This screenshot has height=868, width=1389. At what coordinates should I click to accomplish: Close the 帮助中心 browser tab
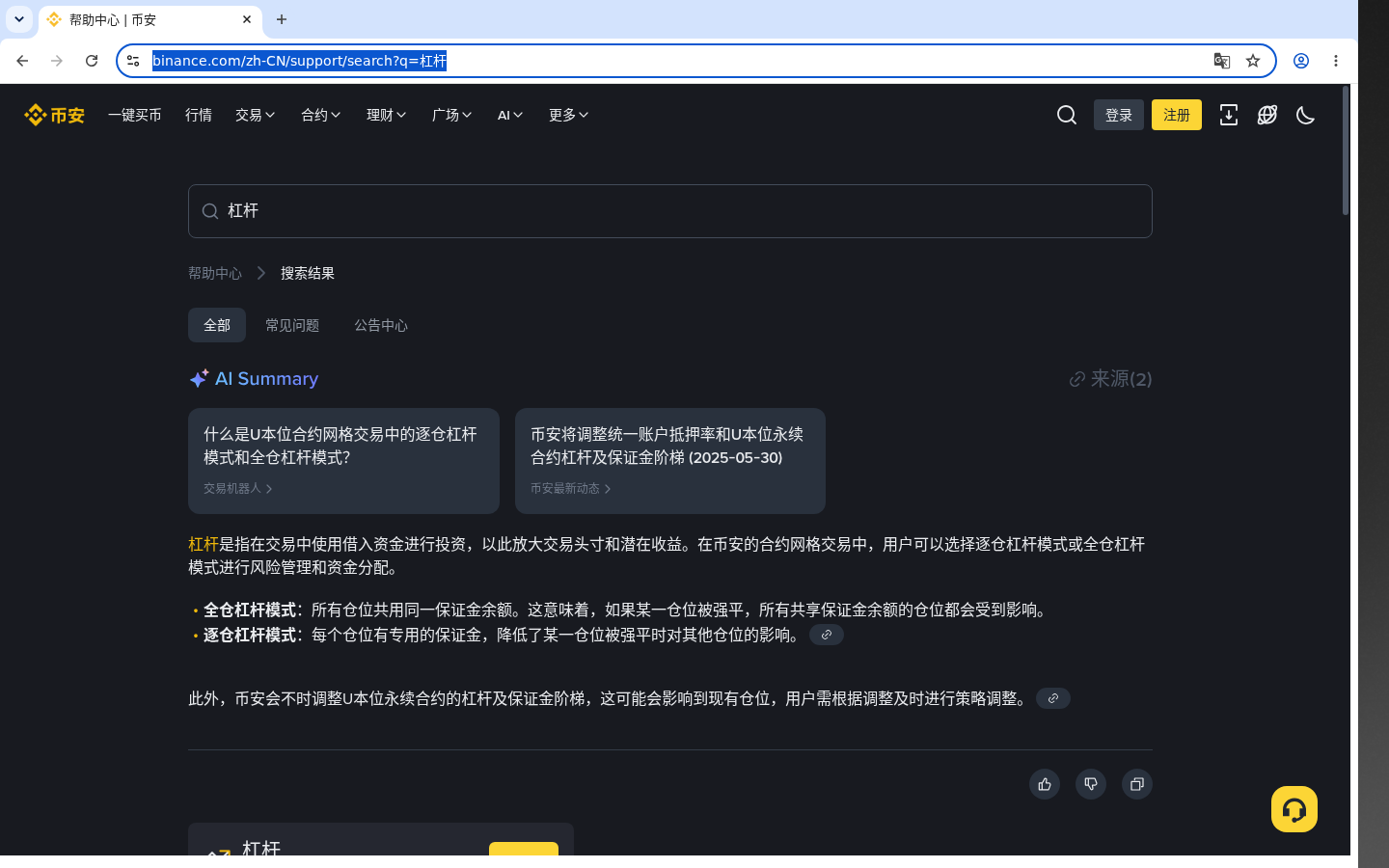(x=247, y=19)
